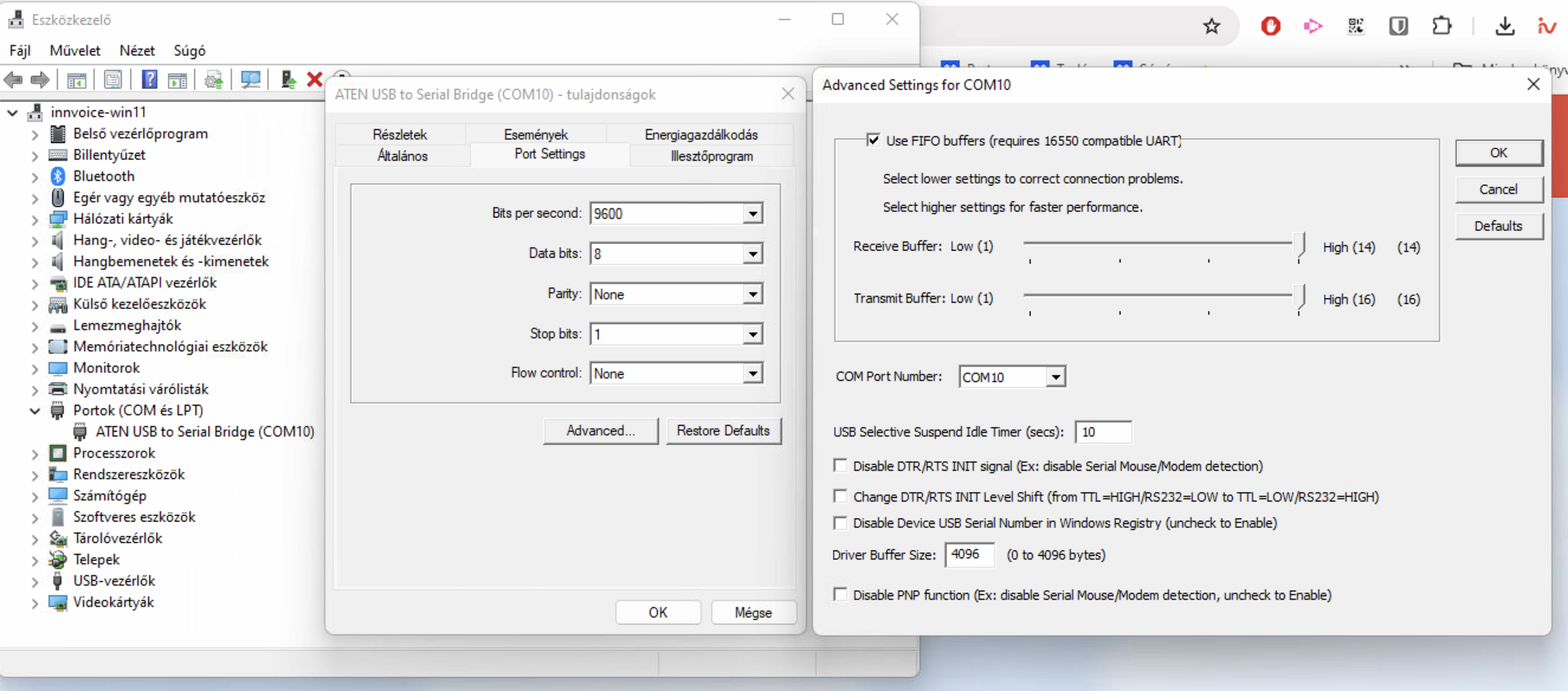Click the Receive Buffer slider handle

tap(1299, 246)
